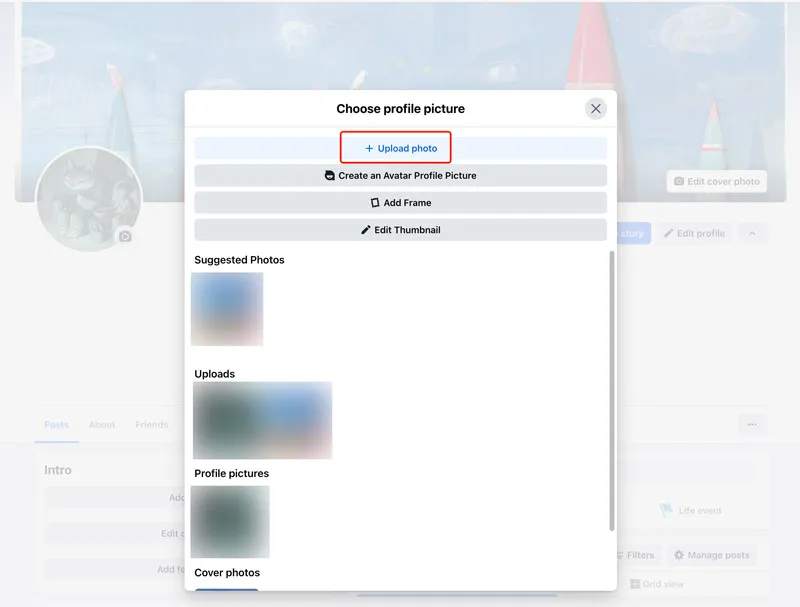Click the Suggested Photos heading

(x=239, y=260)
